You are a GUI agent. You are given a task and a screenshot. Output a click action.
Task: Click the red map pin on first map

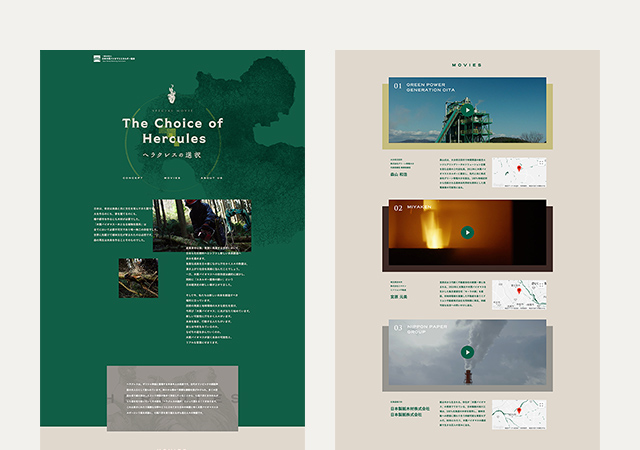point(518,170)
